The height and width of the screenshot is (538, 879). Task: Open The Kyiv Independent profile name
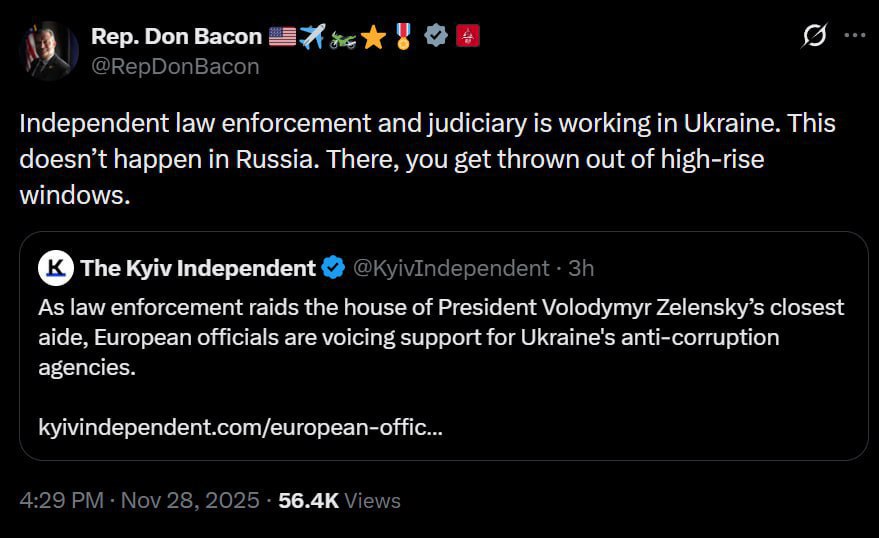click(x=198, y=268)
